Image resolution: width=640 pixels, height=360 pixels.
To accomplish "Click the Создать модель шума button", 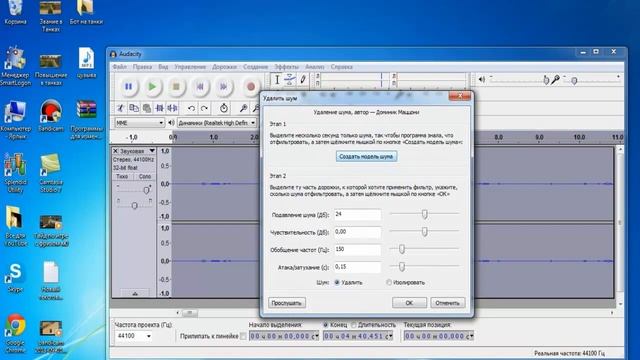I will tap(366, 156).
